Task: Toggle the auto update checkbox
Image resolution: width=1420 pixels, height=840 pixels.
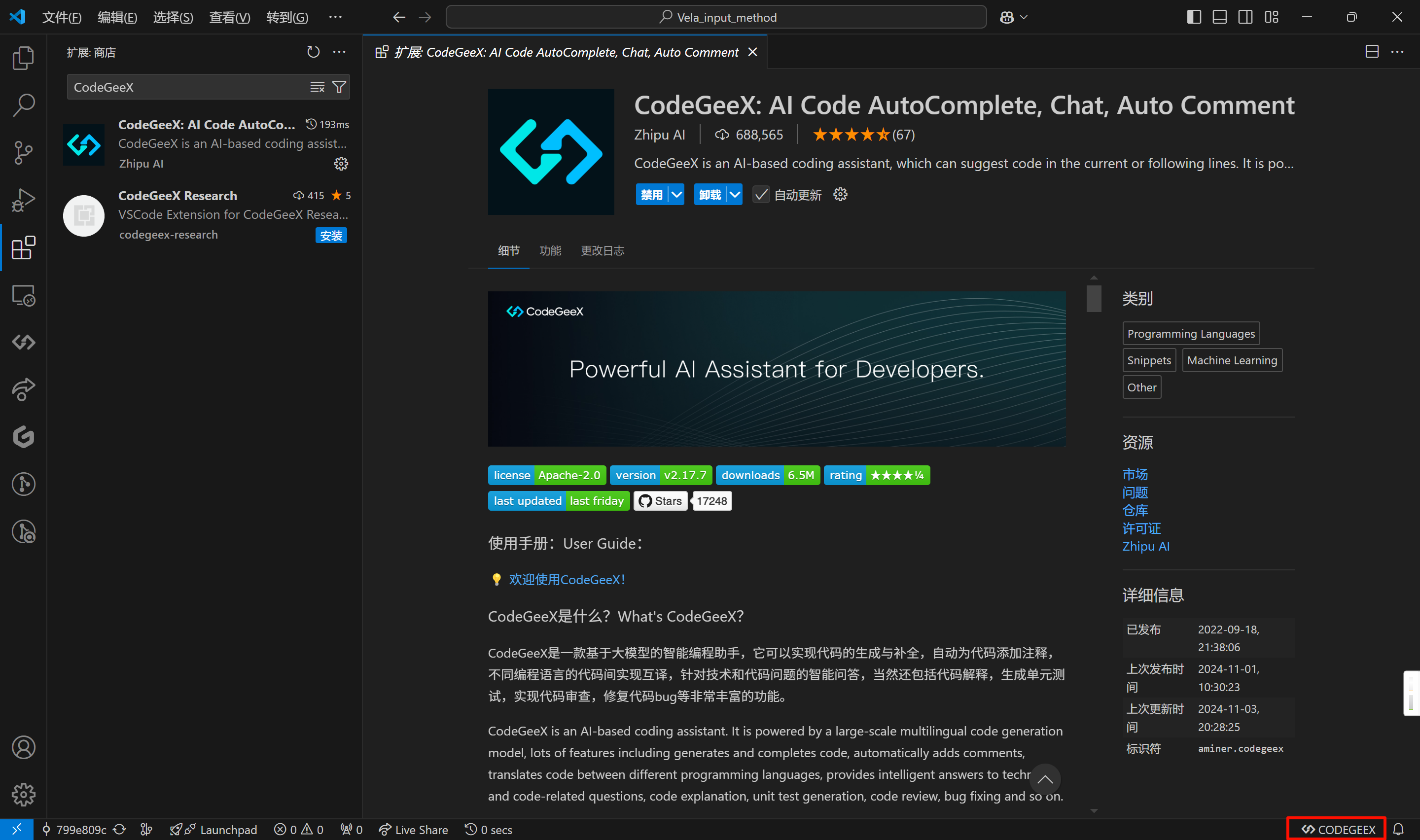Action: tap(761, 195)
